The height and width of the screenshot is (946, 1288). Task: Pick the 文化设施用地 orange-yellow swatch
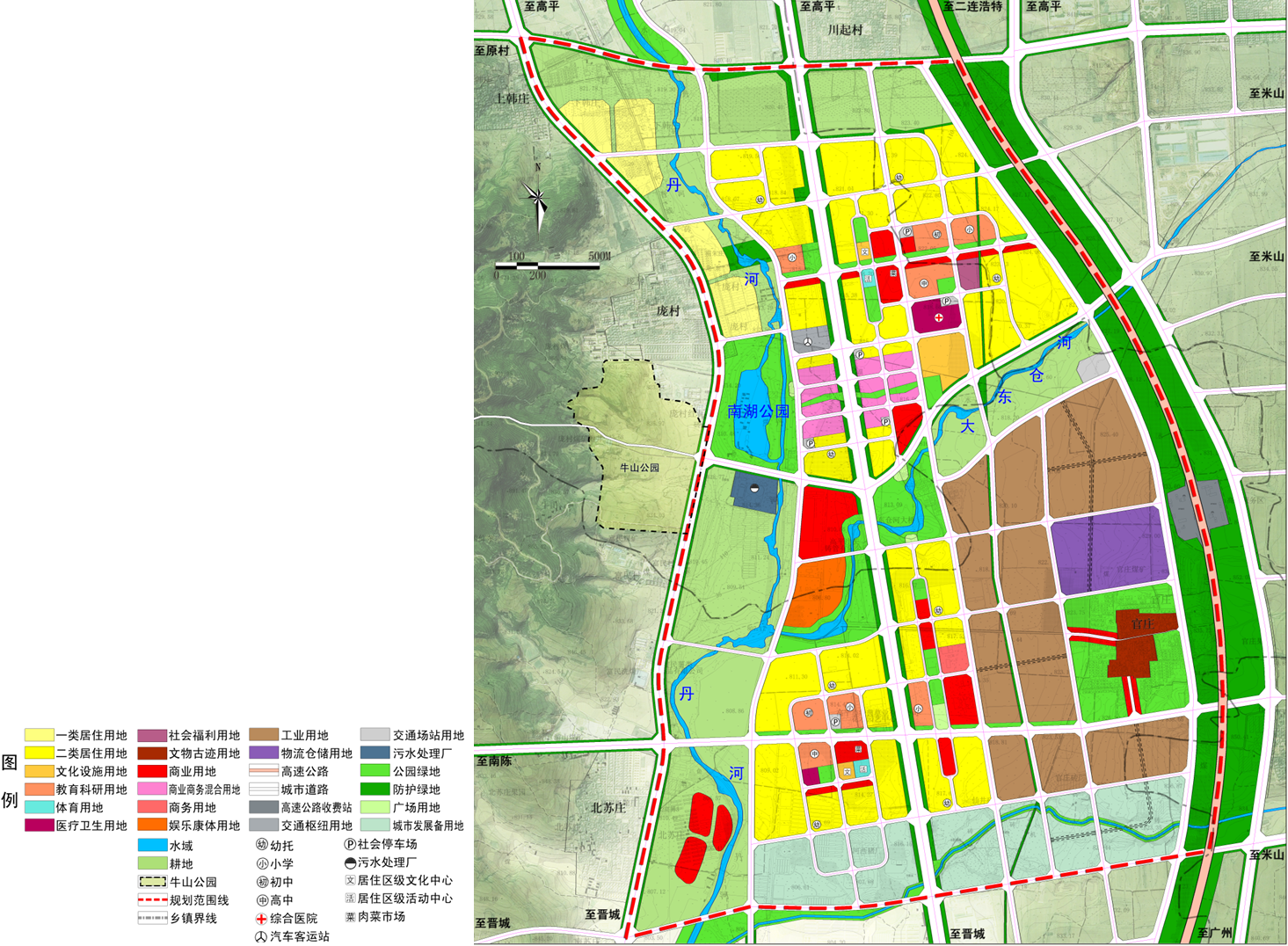click(x=40, y=771)
